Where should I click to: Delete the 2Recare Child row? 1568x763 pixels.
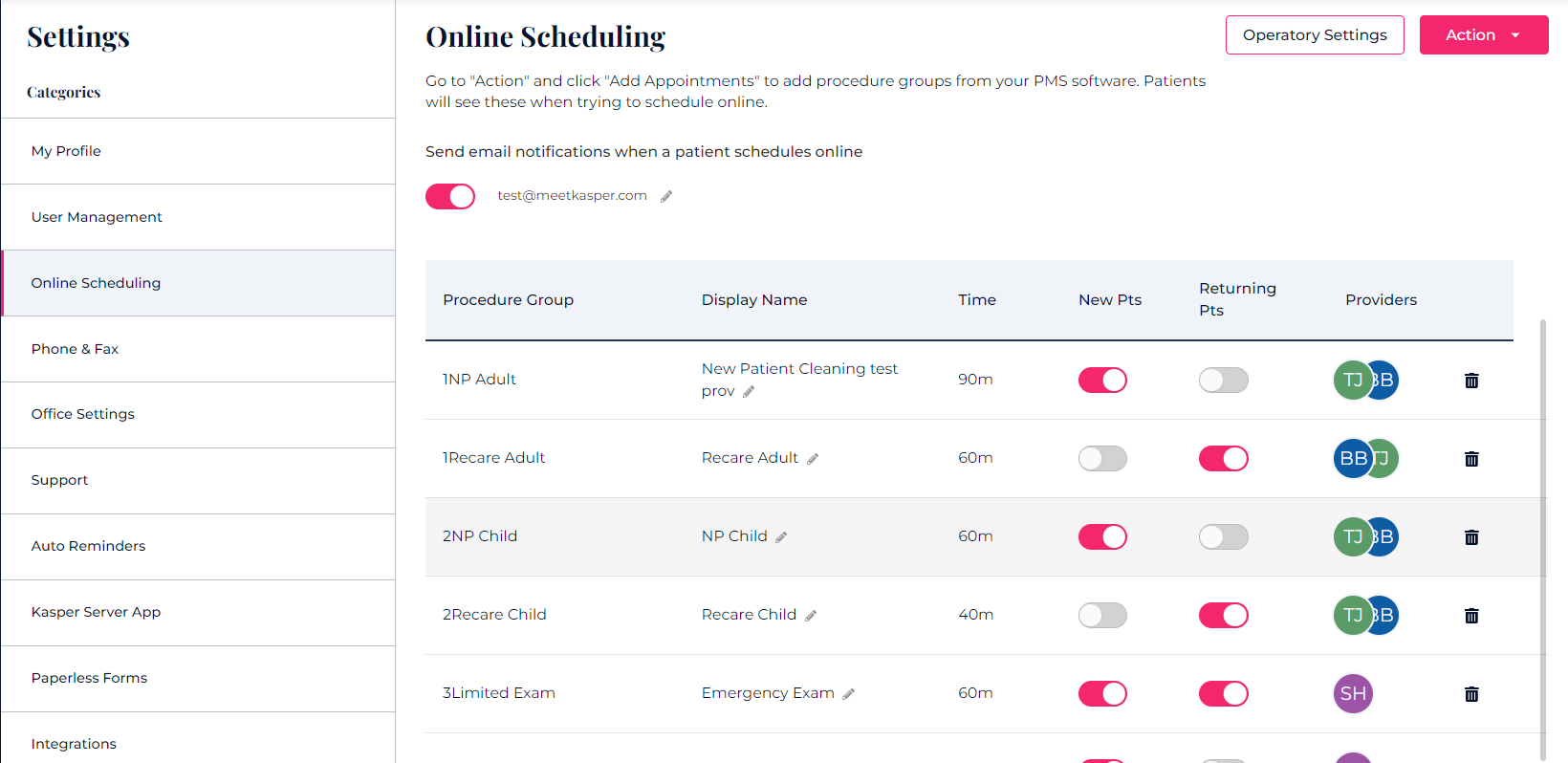[x=1471, y=616]
